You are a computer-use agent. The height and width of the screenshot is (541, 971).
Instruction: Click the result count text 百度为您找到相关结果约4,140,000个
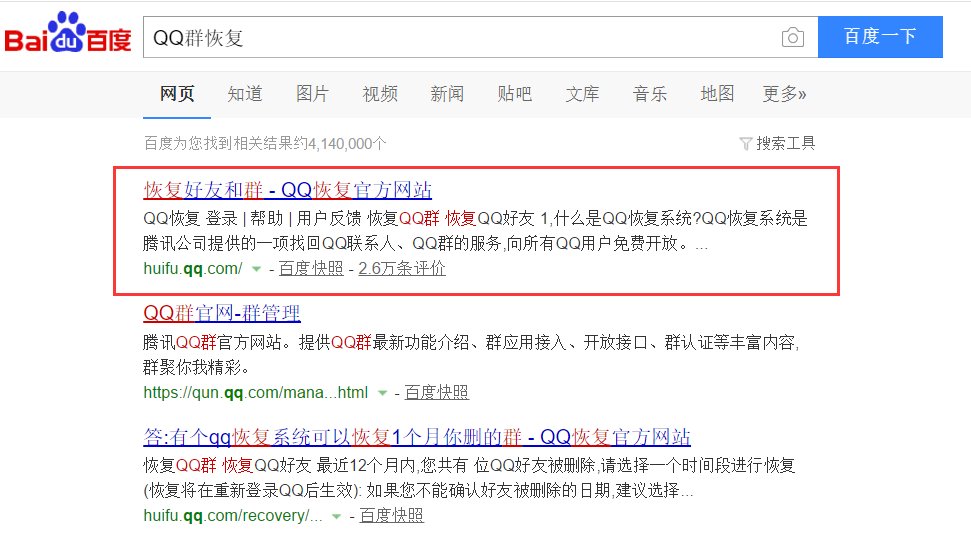pyautogui.click(x=265, y=144)
